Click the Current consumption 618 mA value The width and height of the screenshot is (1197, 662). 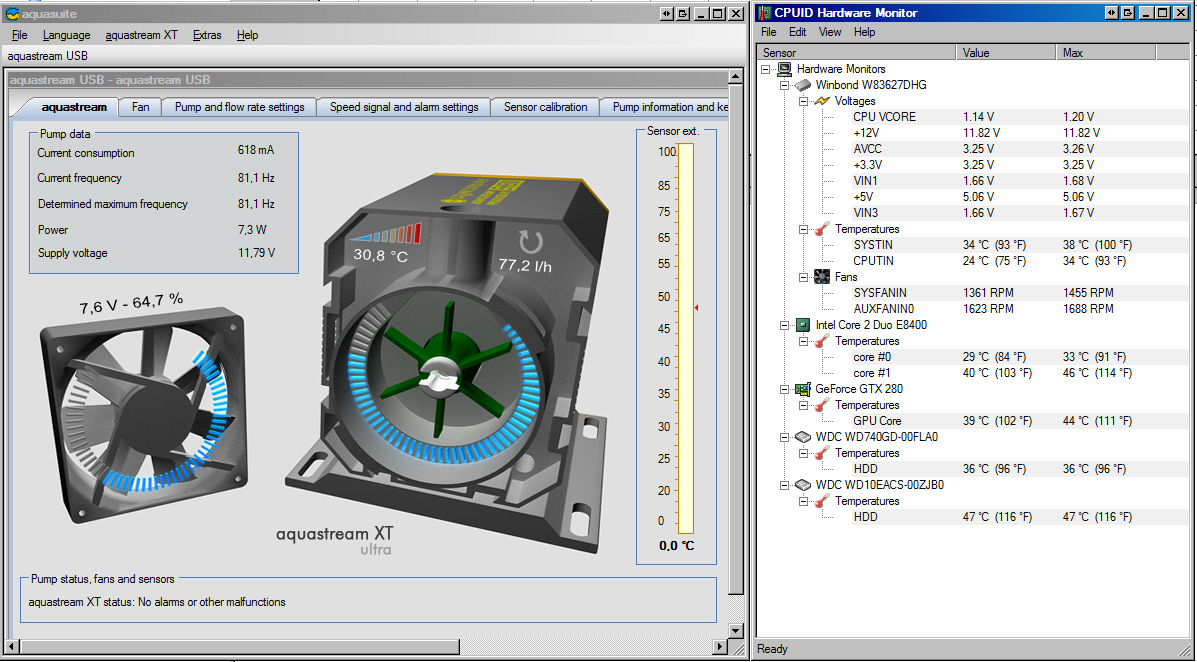[256, 150]
